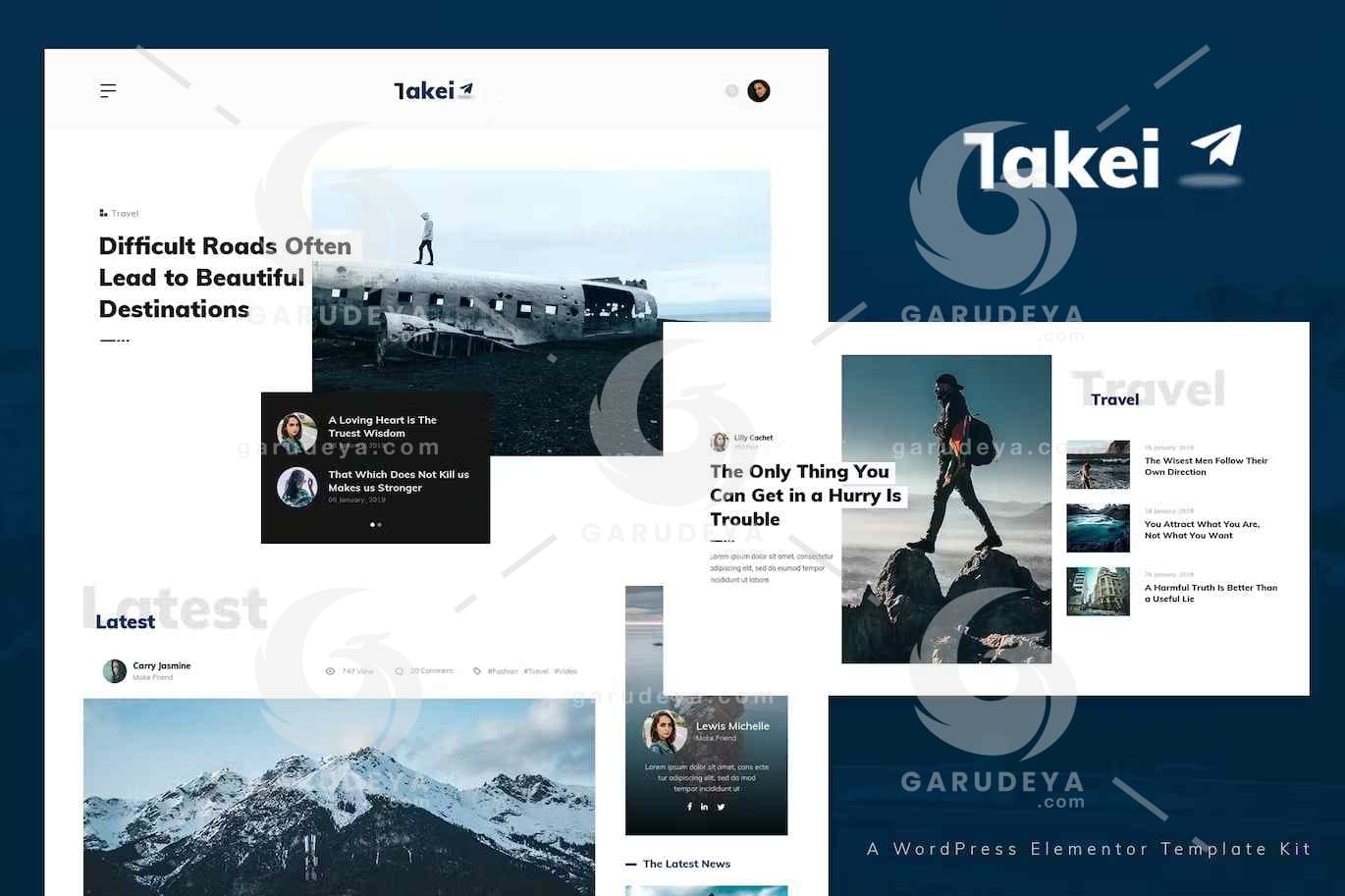Viewport: 1345px width, 896px height.
Task: Click 'A WordPress Elementor Template Kit' caption
Action: point(1089,849)
